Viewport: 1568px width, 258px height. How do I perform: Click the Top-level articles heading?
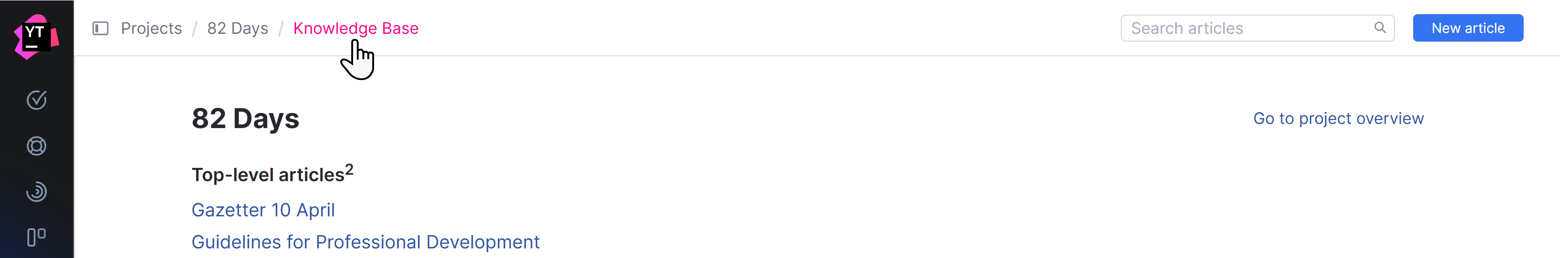click(x=268, y=175)
